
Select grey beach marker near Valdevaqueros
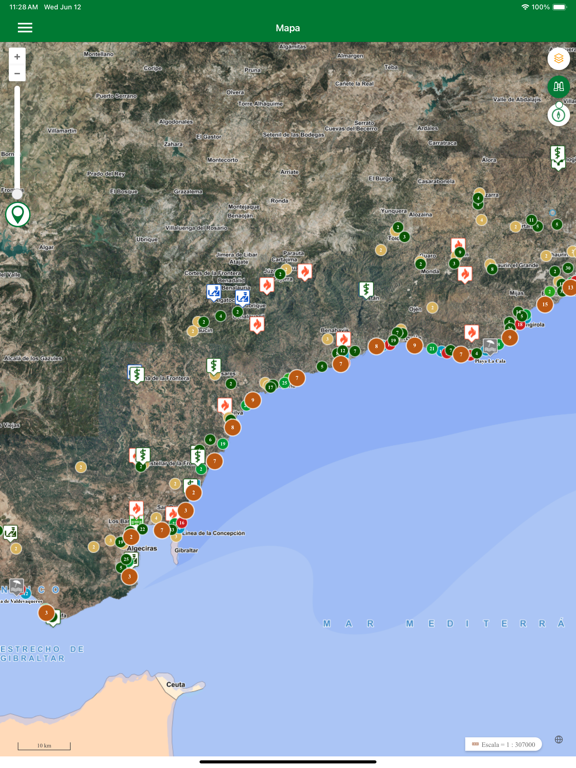pos(16,586)
